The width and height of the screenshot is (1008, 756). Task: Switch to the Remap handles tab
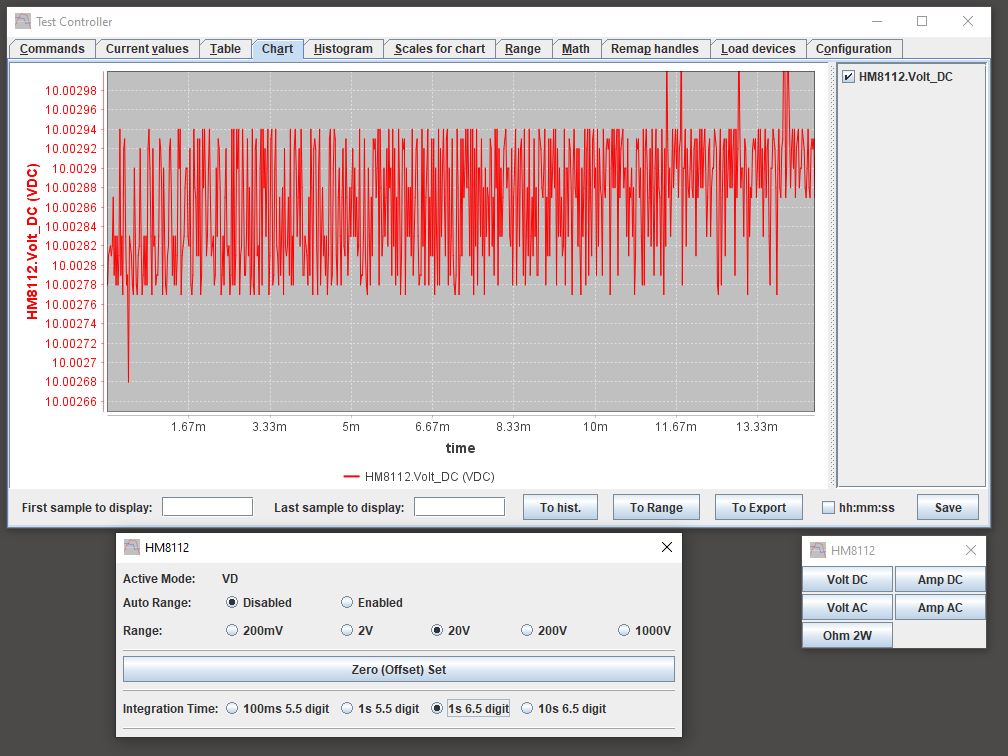click(654, 49)
